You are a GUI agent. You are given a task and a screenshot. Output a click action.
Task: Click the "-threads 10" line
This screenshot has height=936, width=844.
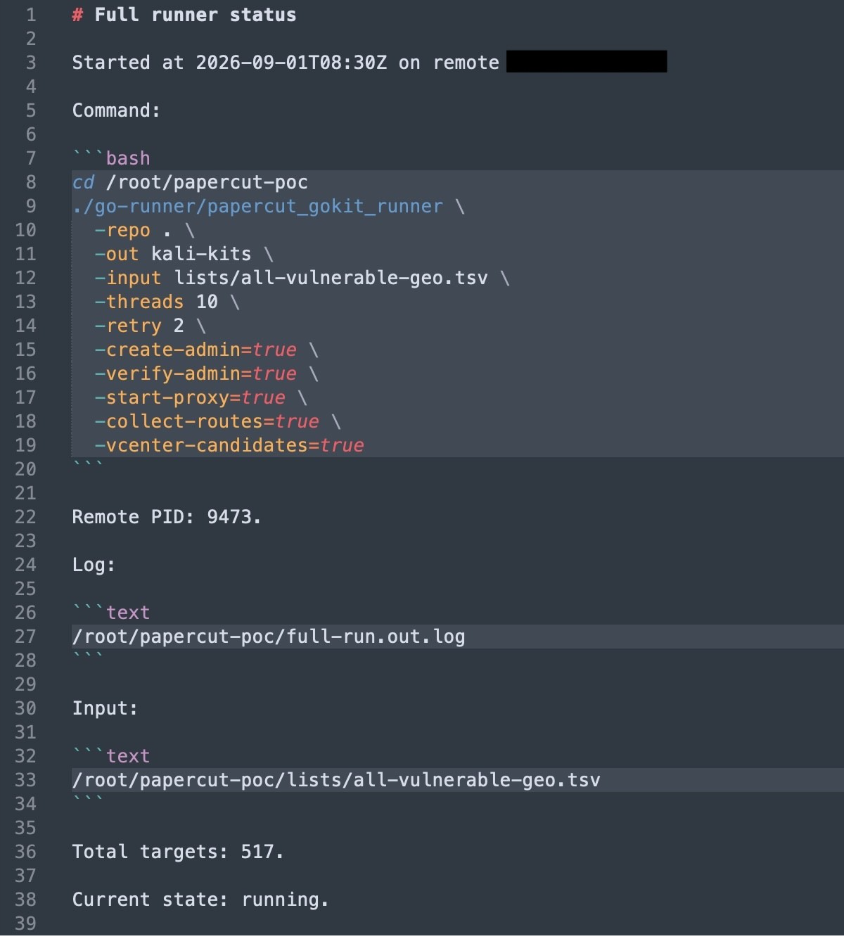point(156,301)
